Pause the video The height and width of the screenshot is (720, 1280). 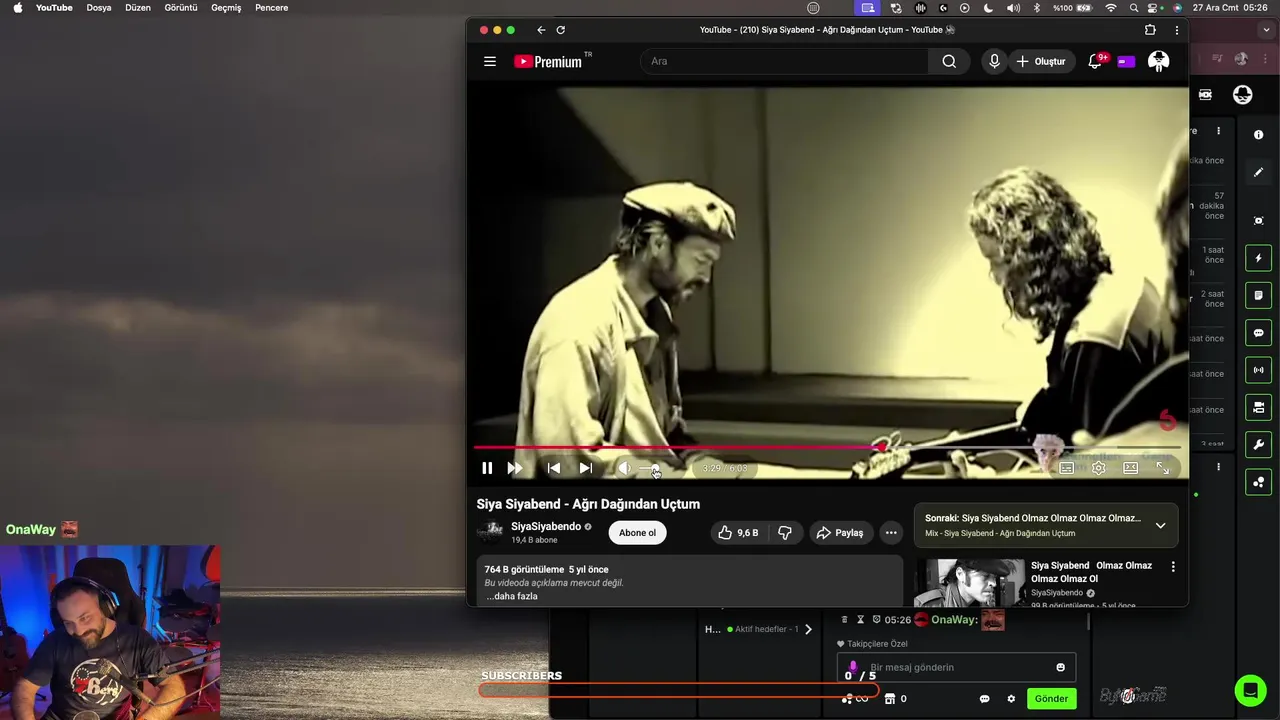pos(487,468)
